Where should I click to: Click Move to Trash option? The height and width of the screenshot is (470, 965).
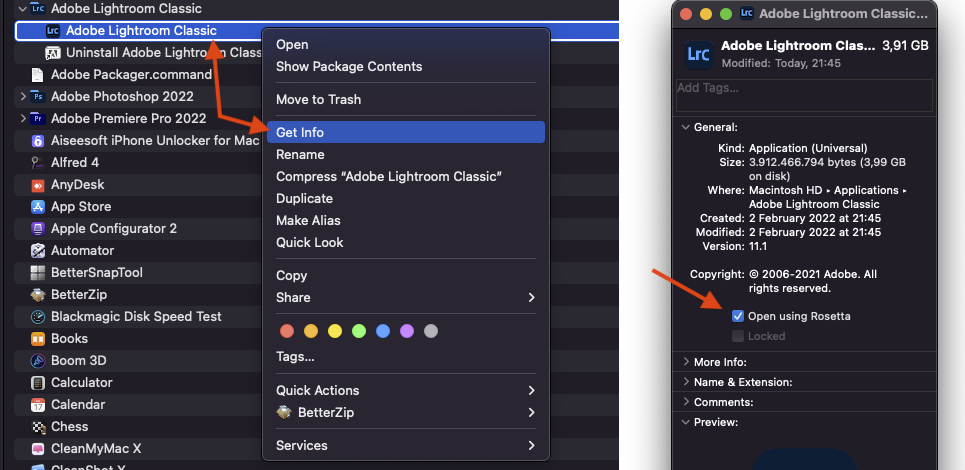point(318,100)
